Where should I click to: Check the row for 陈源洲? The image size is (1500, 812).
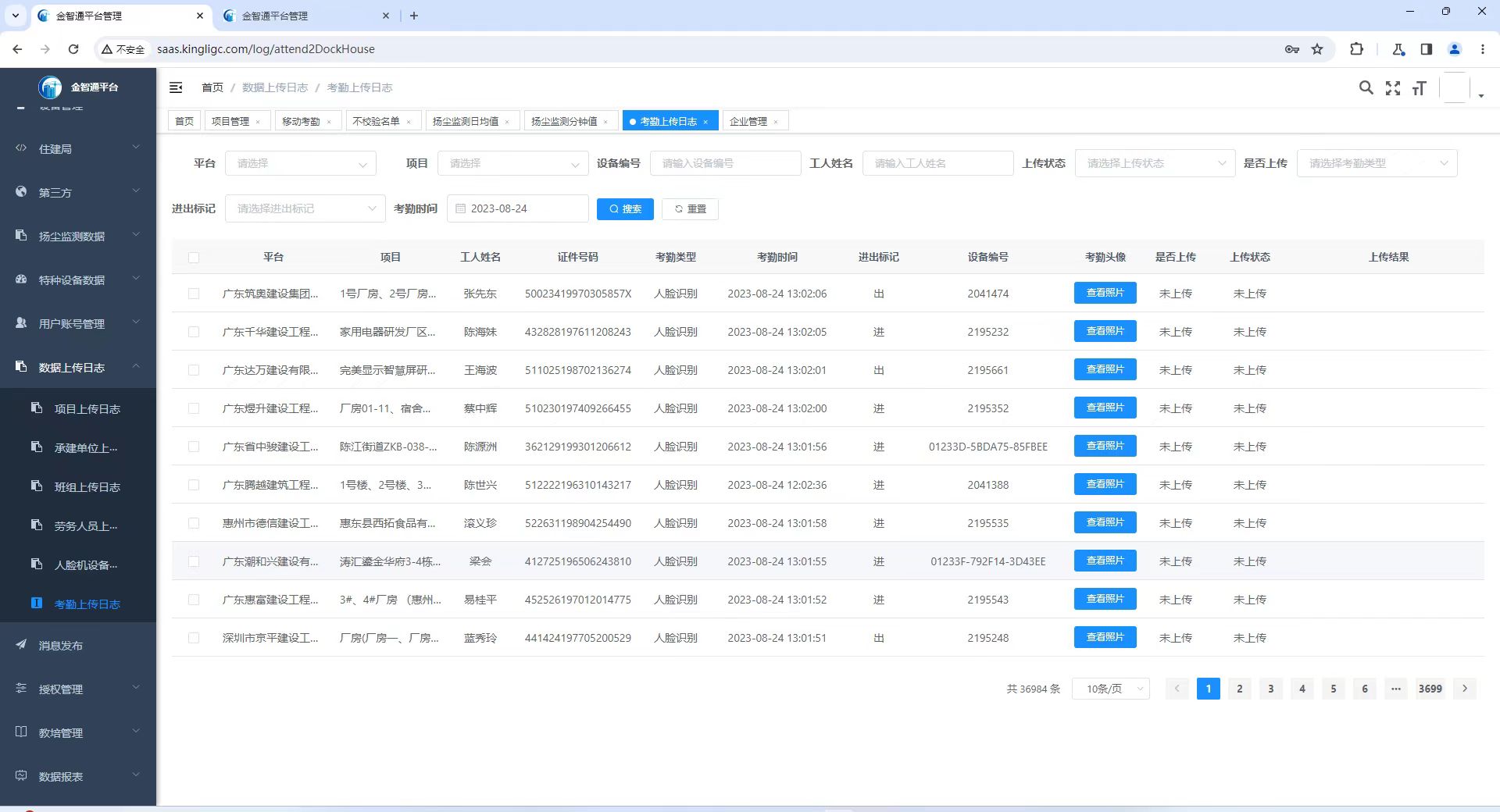194,447
